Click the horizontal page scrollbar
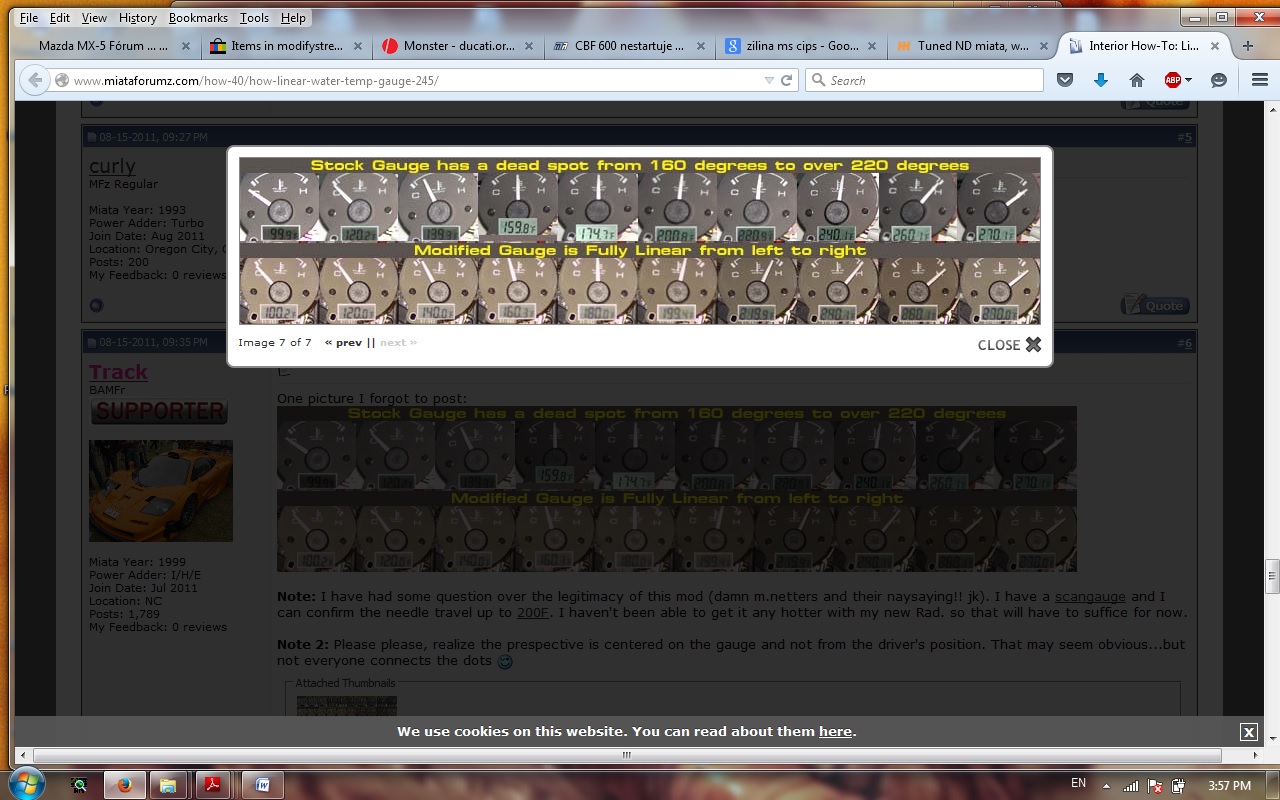The image size is (1280, 800). click(x=627, y=755)
